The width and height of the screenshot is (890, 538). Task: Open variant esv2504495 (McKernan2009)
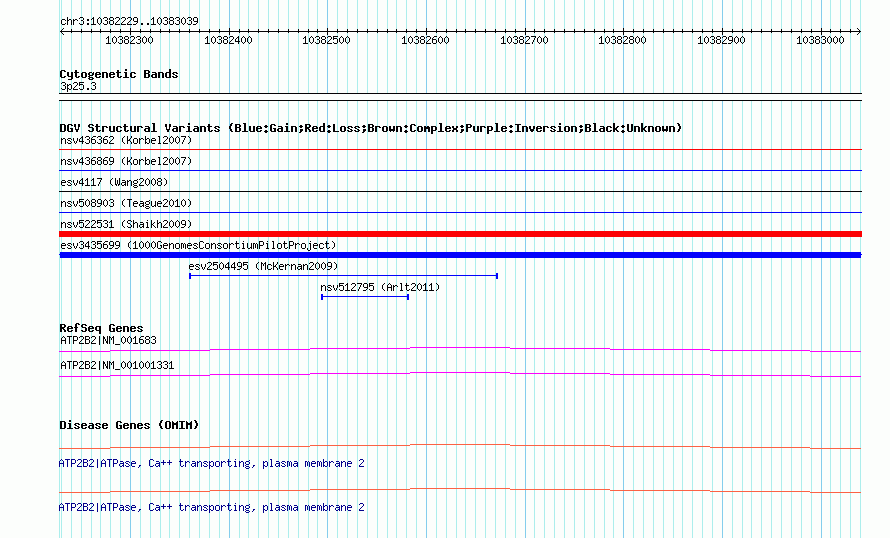[x=263, y=266]
